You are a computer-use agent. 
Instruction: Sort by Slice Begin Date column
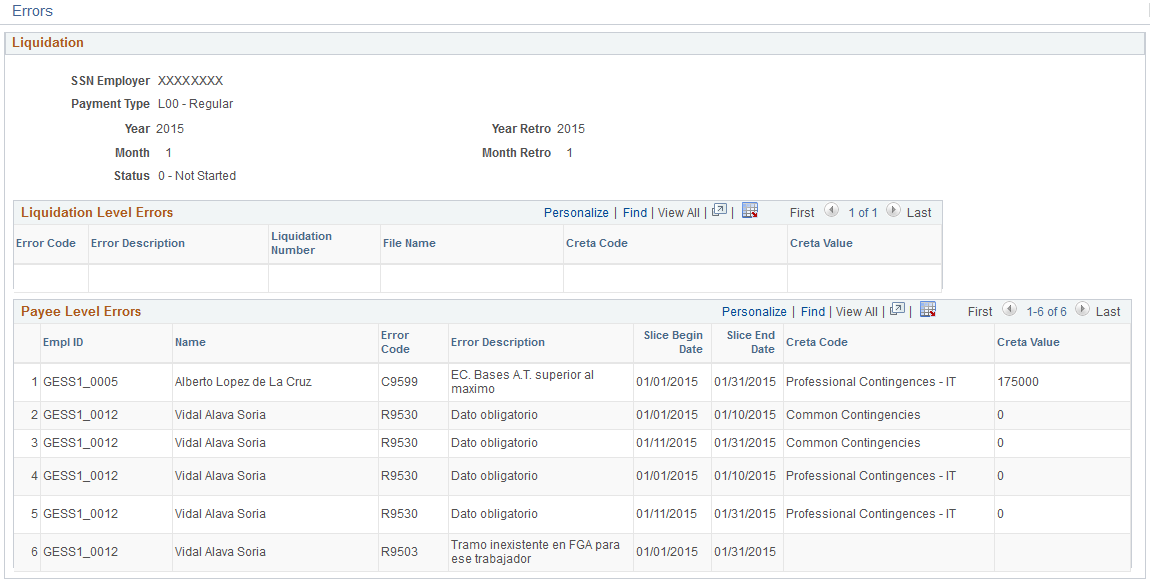[x=673, y=342]
